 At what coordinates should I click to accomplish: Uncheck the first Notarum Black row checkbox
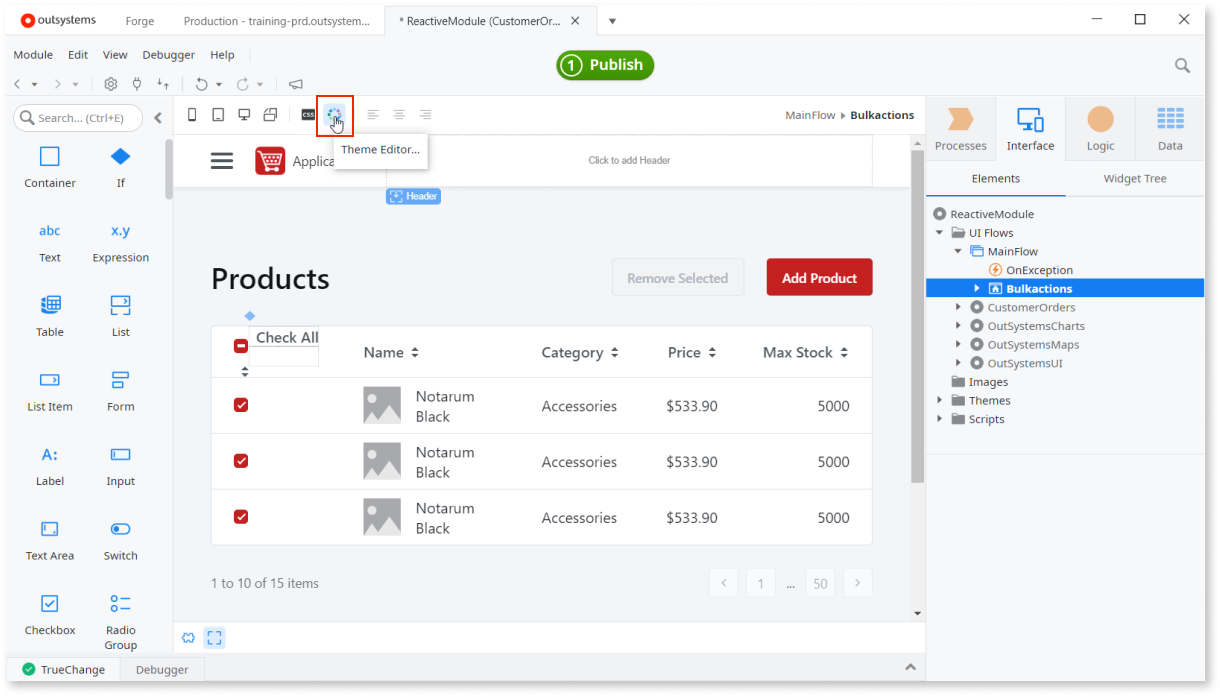point(241,405)
